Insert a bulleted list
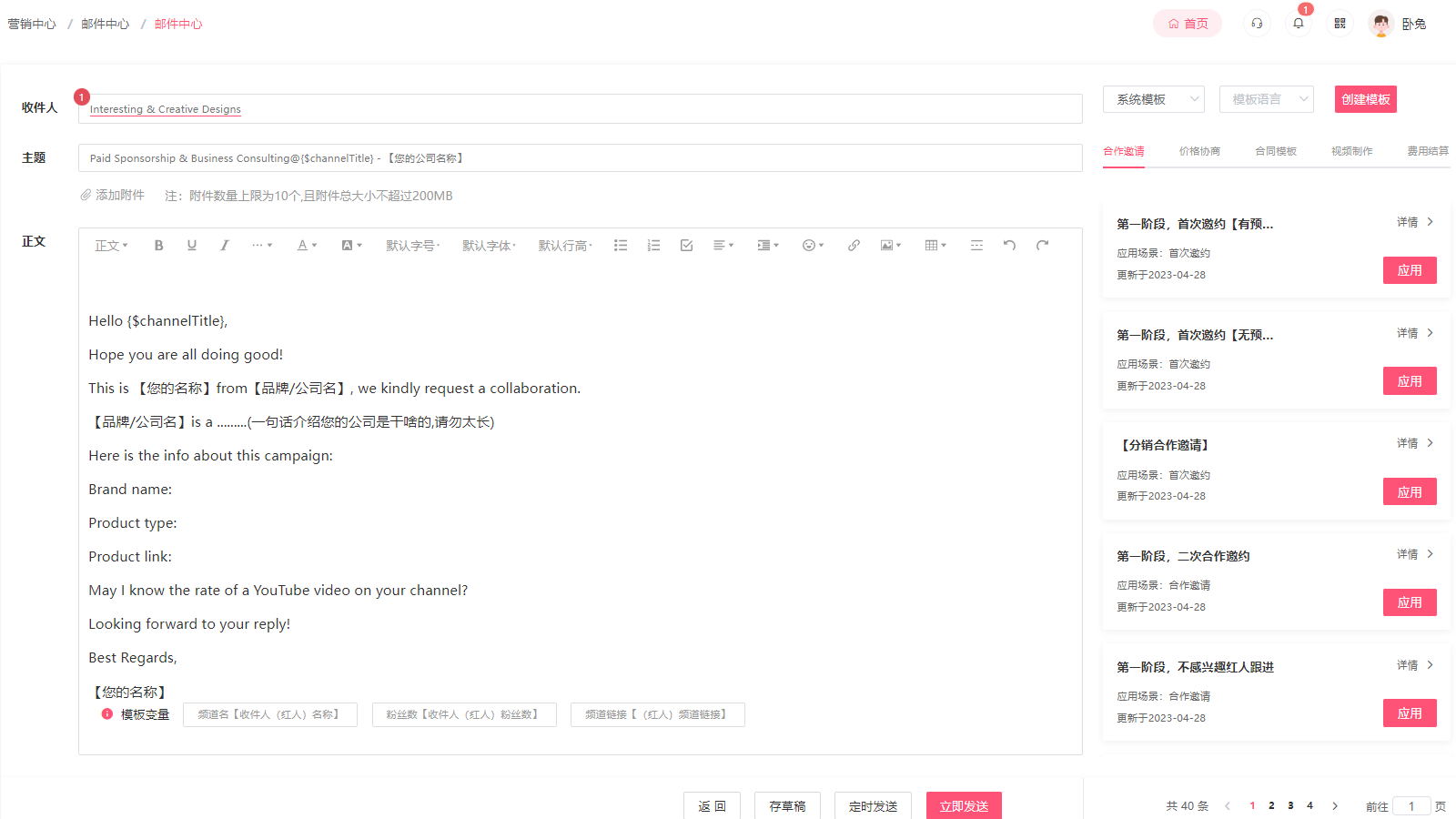This screenshot has width=1456, height=819. coord(621,245)
